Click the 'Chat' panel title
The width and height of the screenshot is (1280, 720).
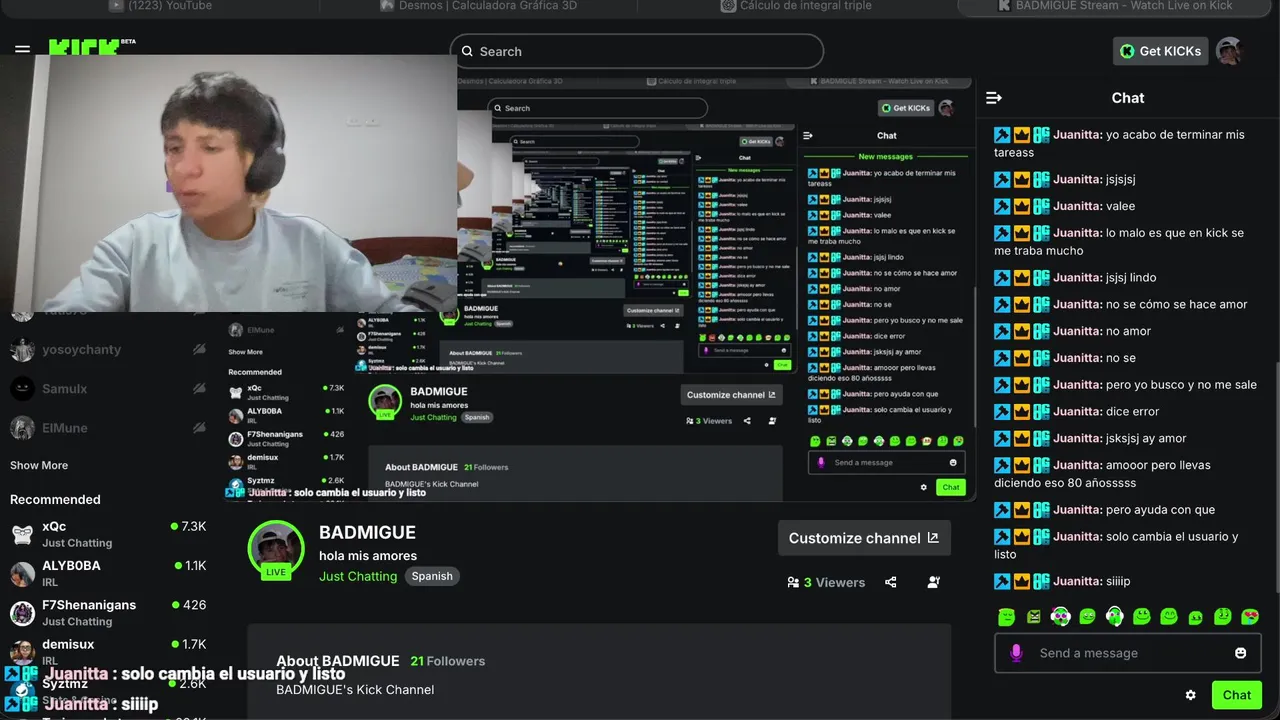[1128, 98]
